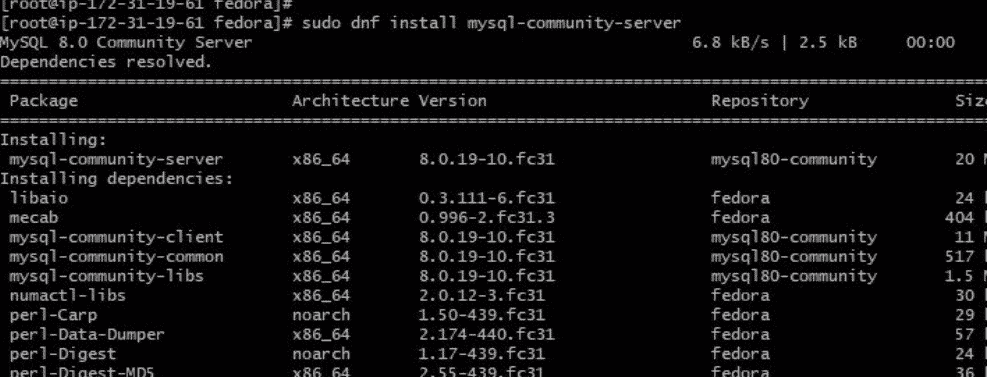This screenshot has width=987, height=377.
Task: Click the perl-Carp package name
Action: pos(53,315)
